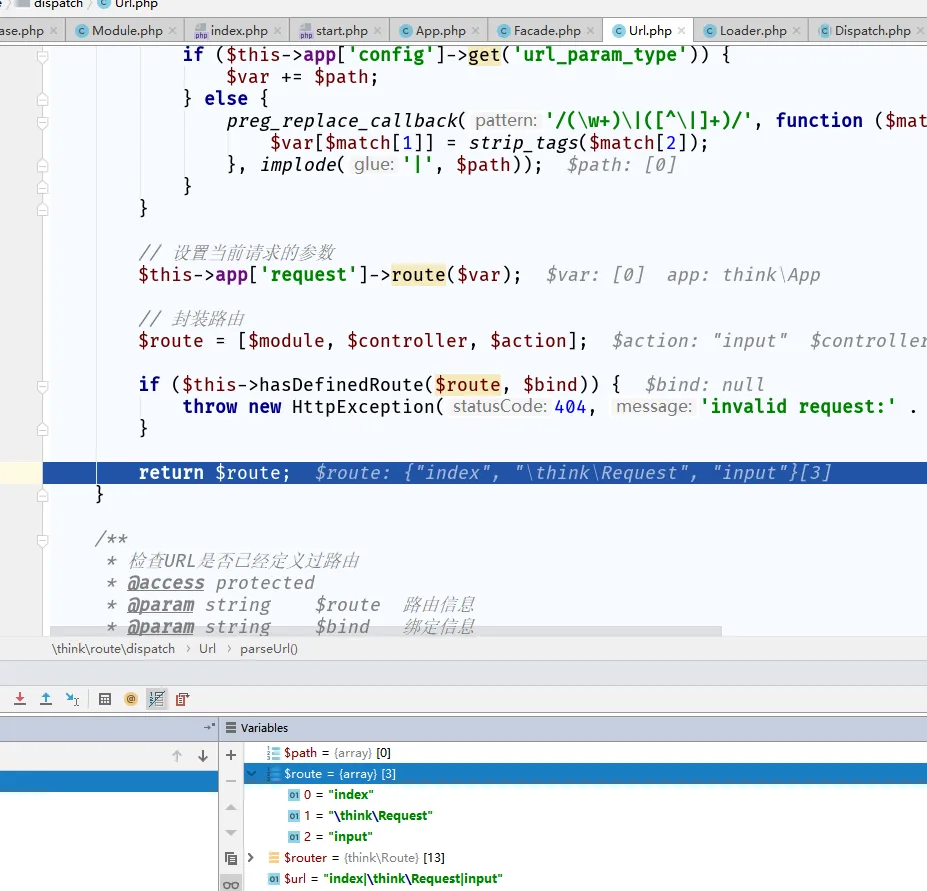The image size is (927, 891).
Task: Click the orange @ debugger toolbar icon
Action: pyautogui.click(x=130, y=699)
